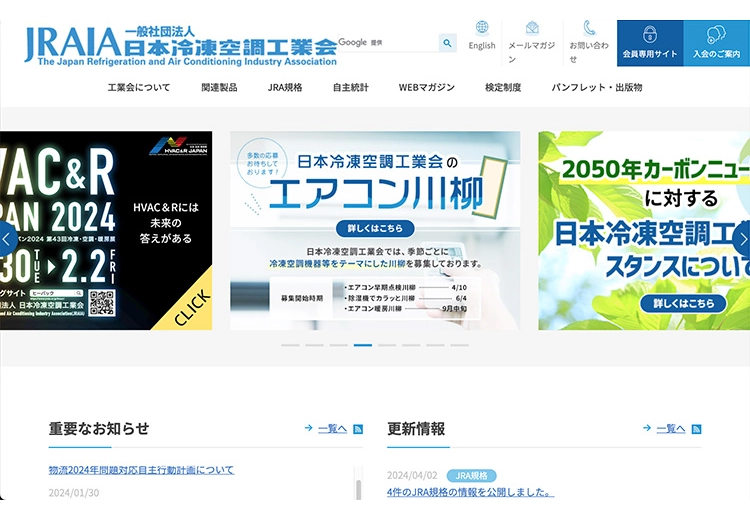Go to next carousel slide arrow
750x520 pixels.
click(742, 239)
